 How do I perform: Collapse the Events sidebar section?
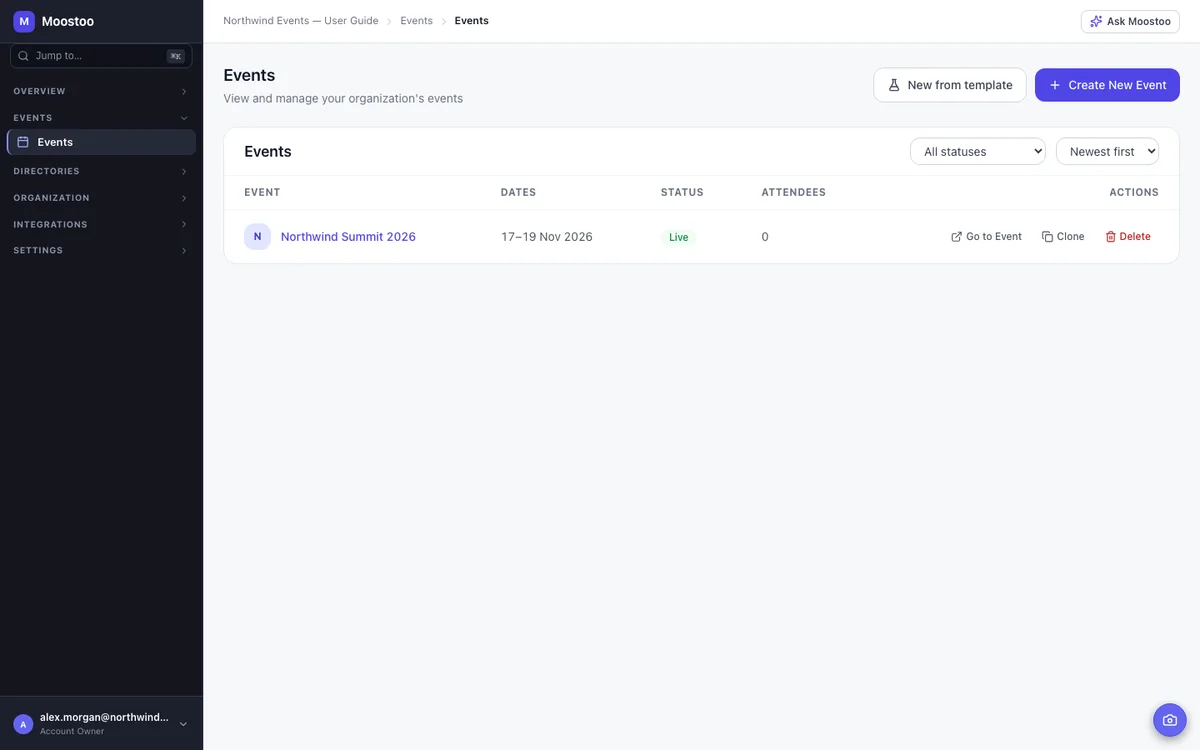(101, 118)
